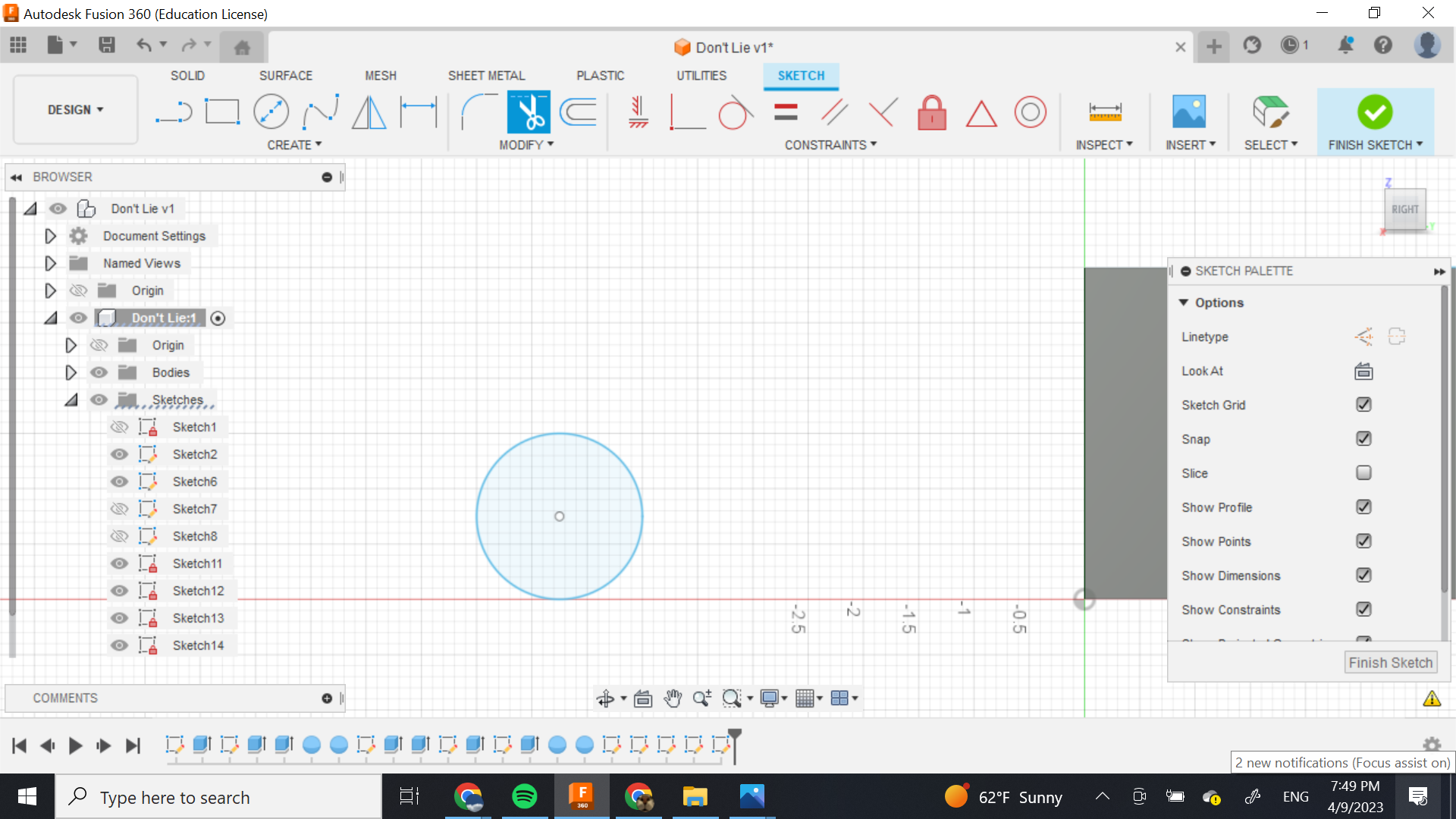Click the Sketch Dimension tool
Image resolution: width=1456 pixels, height=819 pixels.
(419, 112)
